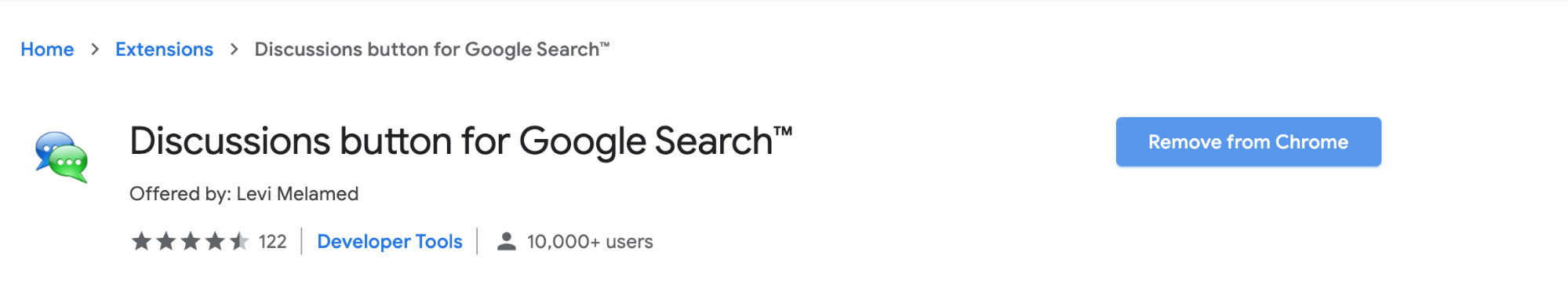This screenshot has height=307, width=1568.
Task: Click the third rating star
Action: (x=191, y=241)
